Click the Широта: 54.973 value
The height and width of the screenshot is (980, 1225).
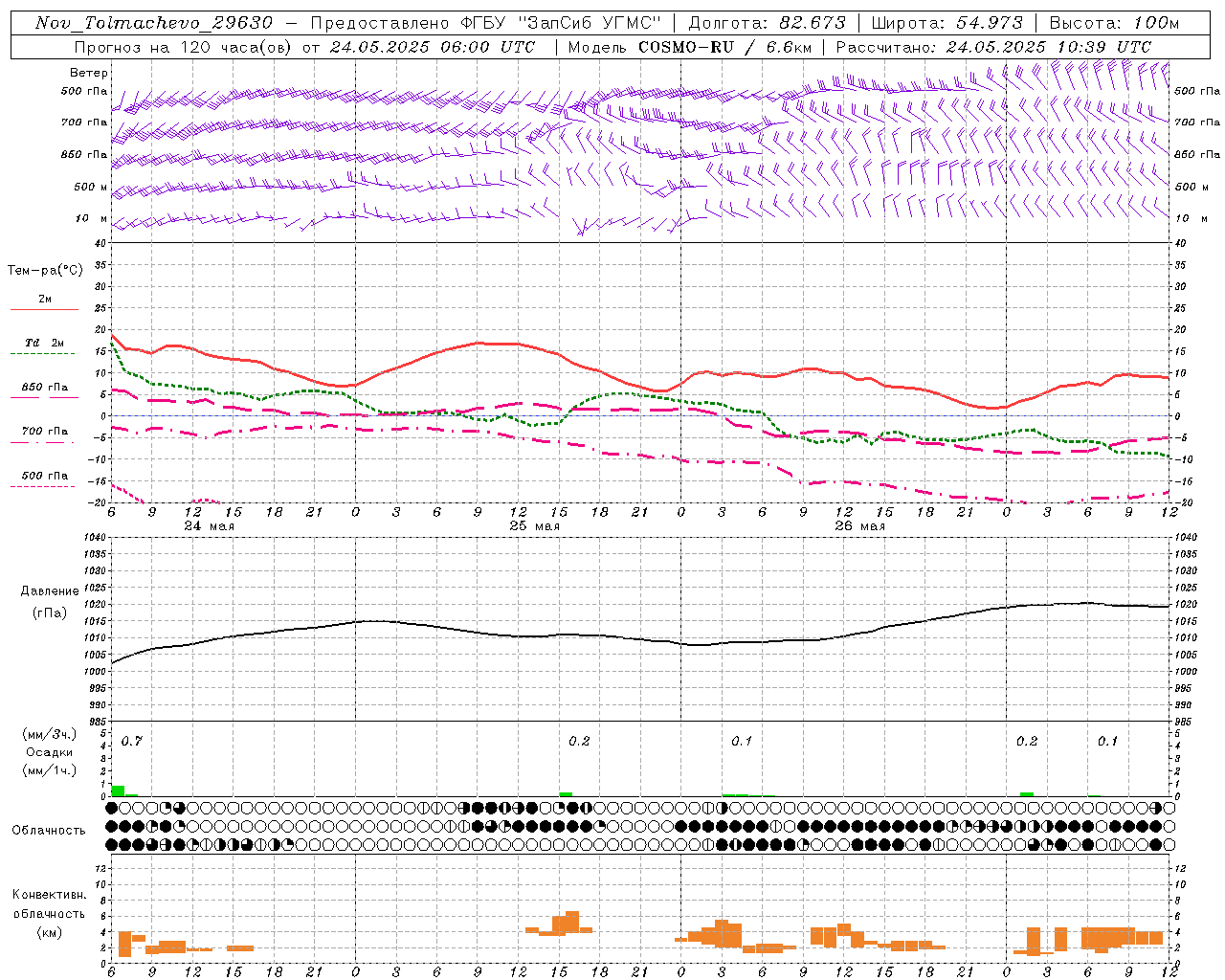[947, 23]
